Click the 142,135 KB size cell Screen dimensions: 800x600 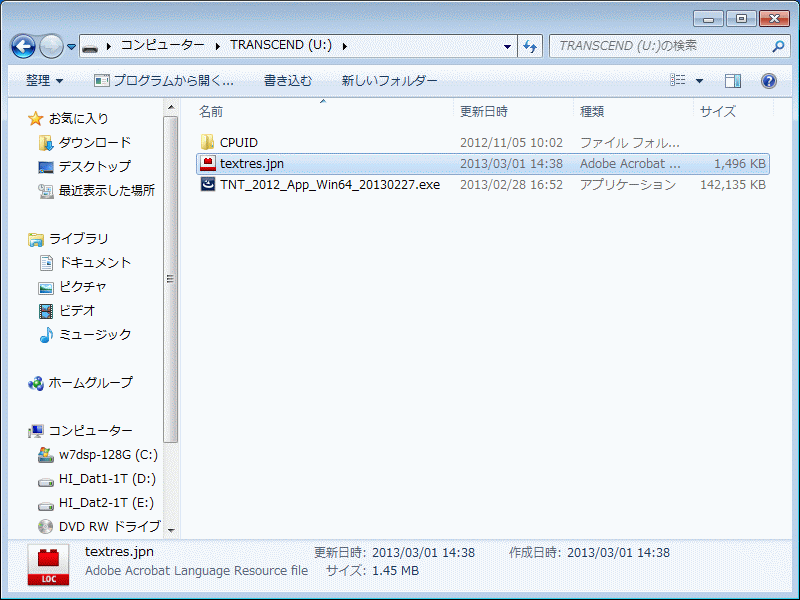tap(733, 185)
